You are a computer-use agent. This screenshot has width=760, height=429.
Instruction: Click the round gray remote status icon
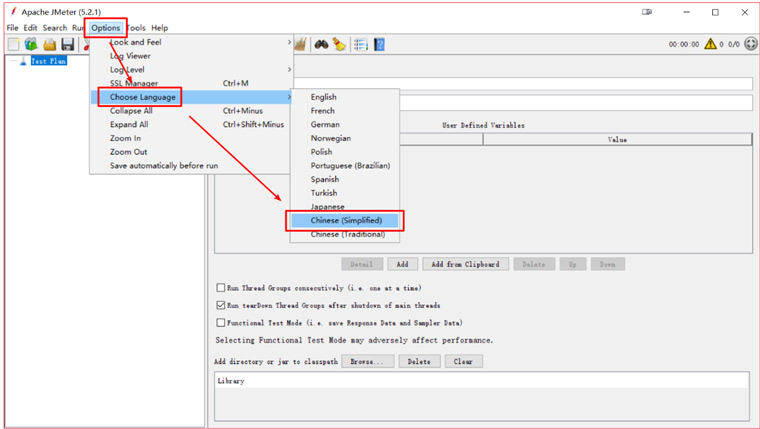coord(750,44)
